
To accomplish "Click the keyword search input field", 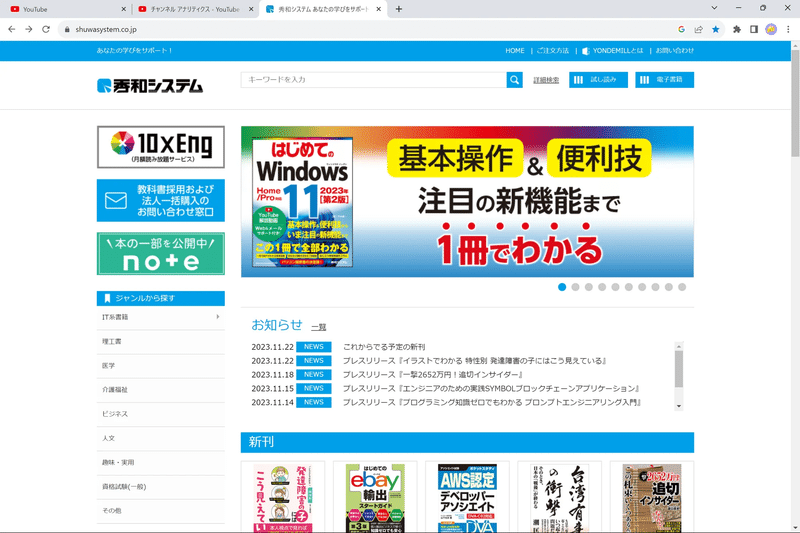I will tap(373, 80).
